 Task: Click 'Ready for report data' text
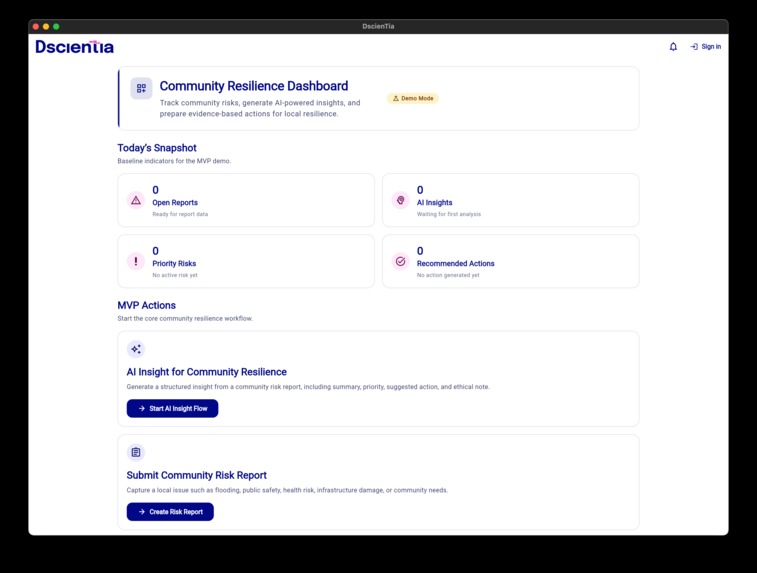click(180, 214)
